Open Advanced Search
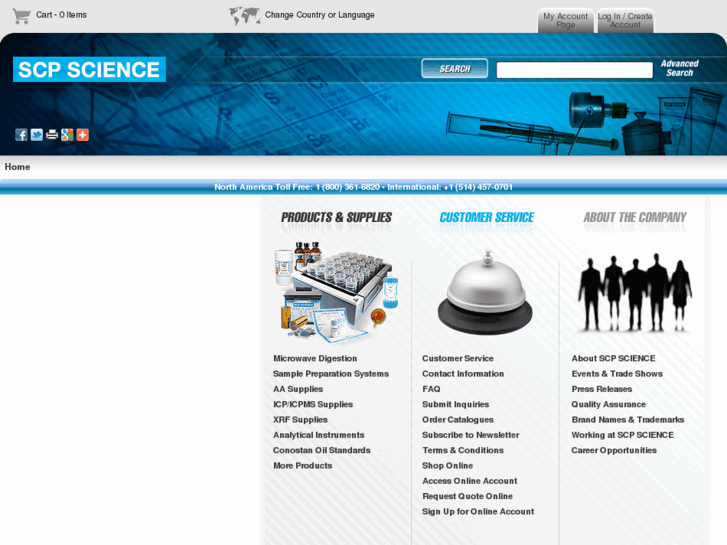 [680, 68]
